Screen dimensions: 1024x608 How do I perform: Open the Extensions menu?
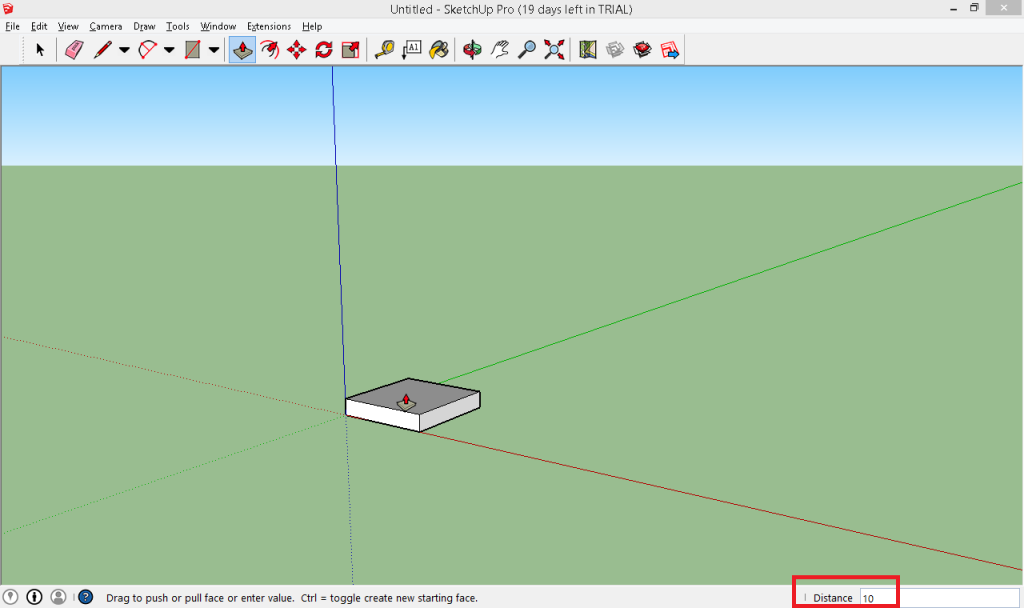268,26
